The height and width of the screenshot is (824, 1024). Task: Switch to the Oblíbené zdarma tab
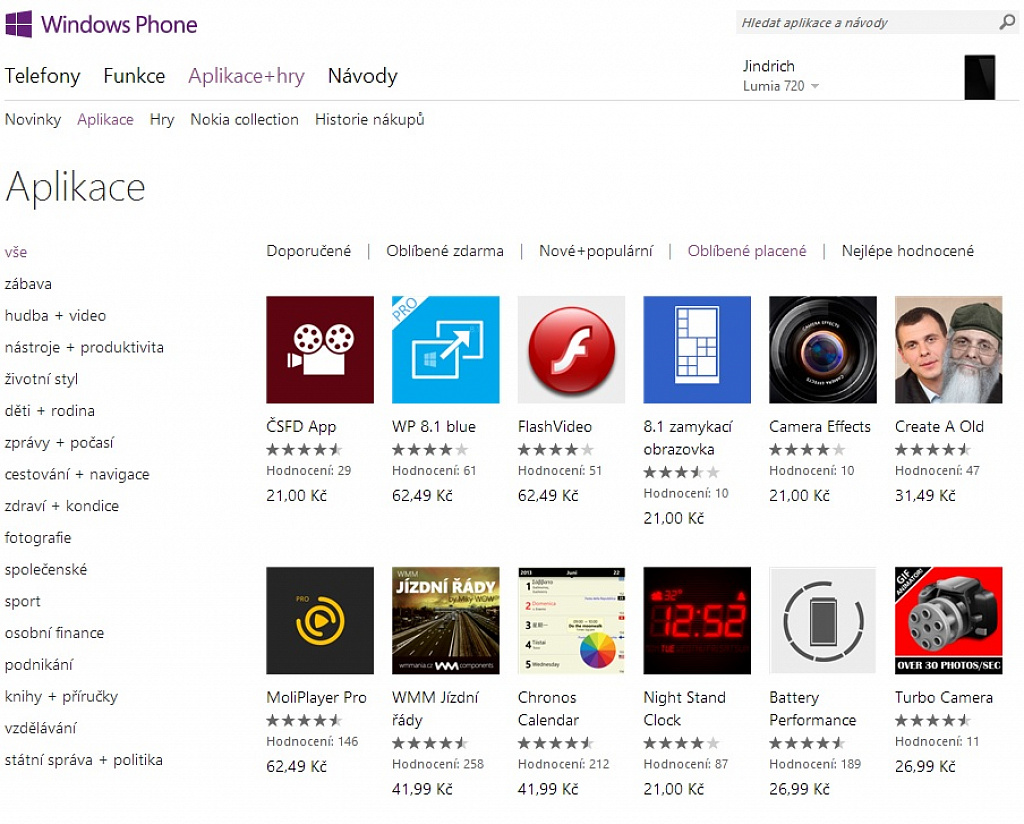coord(445,251)
